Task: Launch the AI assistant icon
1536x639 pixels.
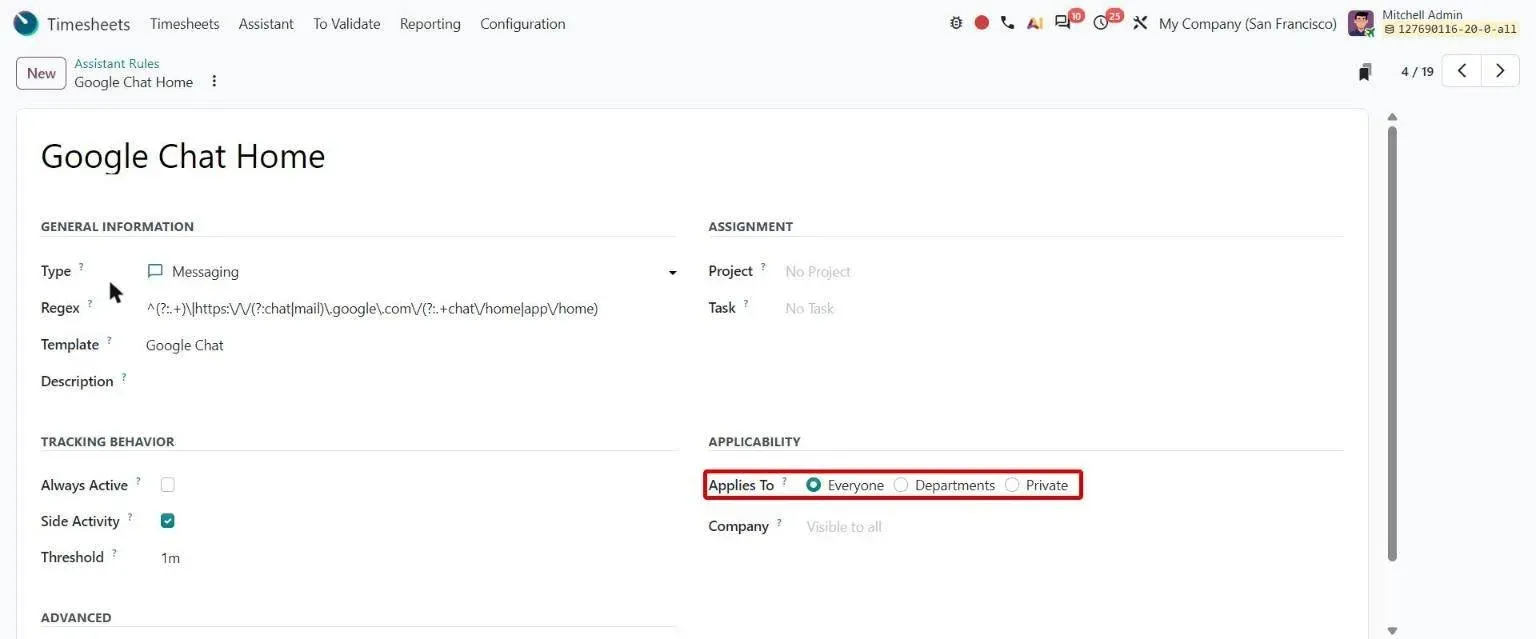Action: [1035, 23]
